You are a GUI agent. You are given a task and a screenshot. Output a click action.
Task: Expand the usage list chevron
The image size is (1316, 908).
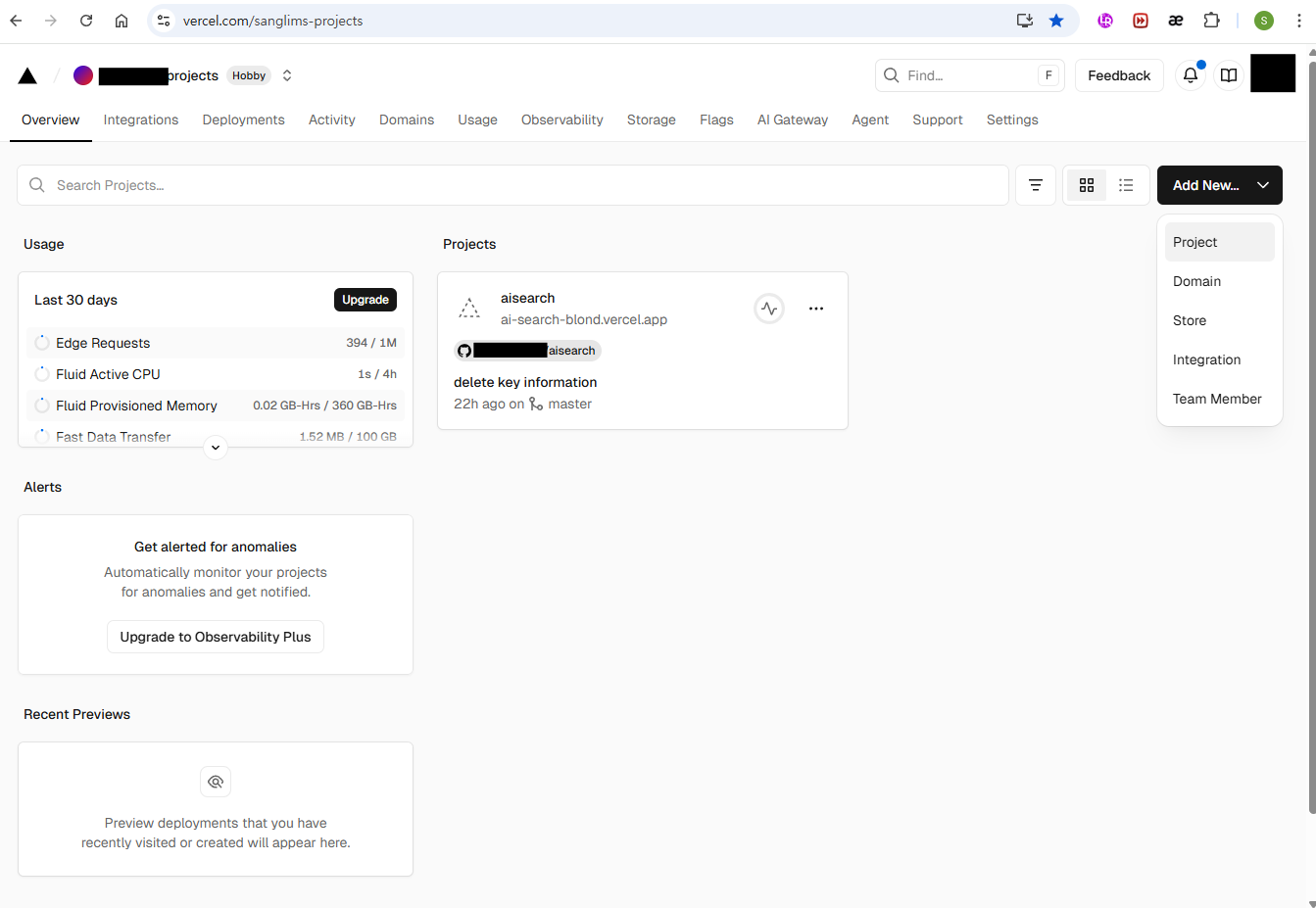216,448
